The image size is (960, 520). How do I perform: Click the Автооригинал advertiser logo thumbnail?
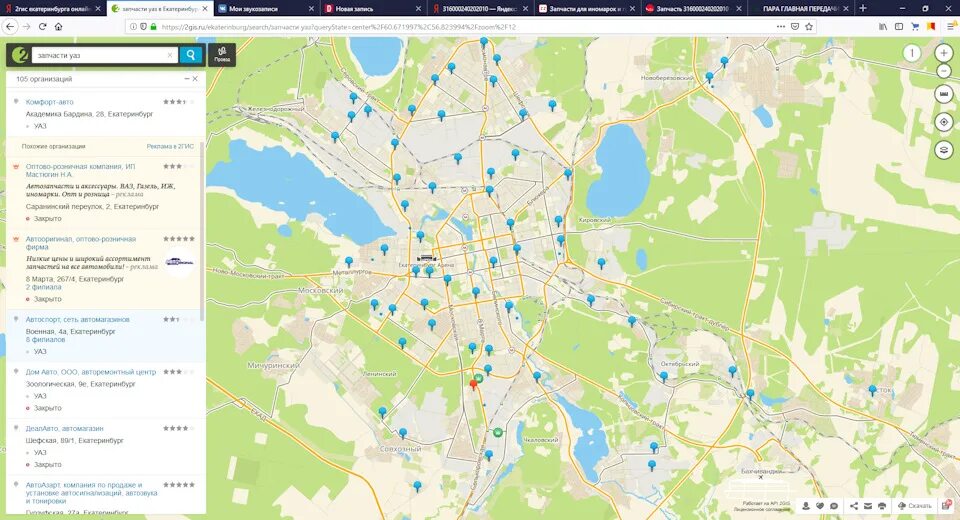[179, 262]
